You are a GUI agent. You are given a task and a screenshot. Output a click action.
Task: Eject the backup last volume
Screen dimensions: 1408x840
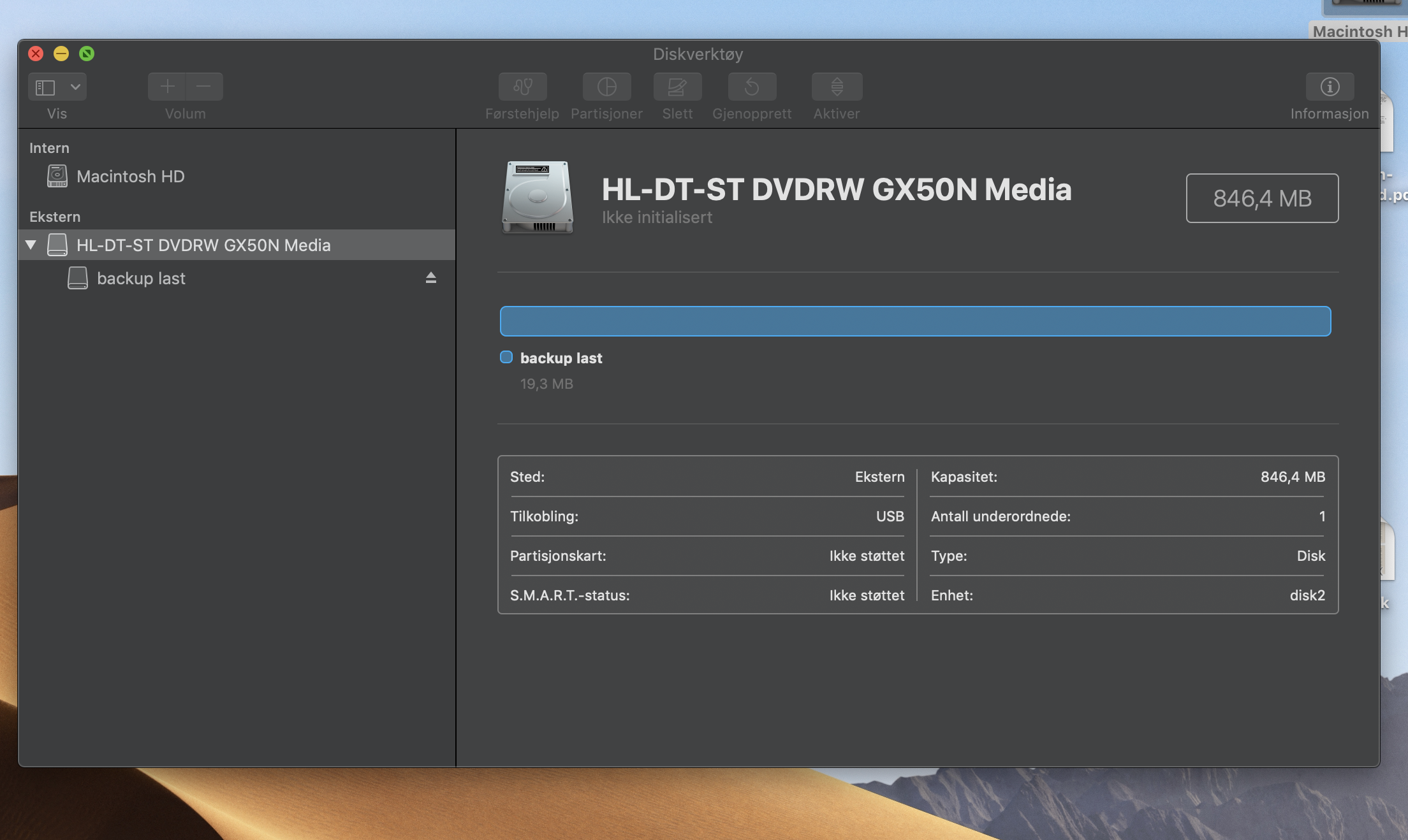(431, 278)
